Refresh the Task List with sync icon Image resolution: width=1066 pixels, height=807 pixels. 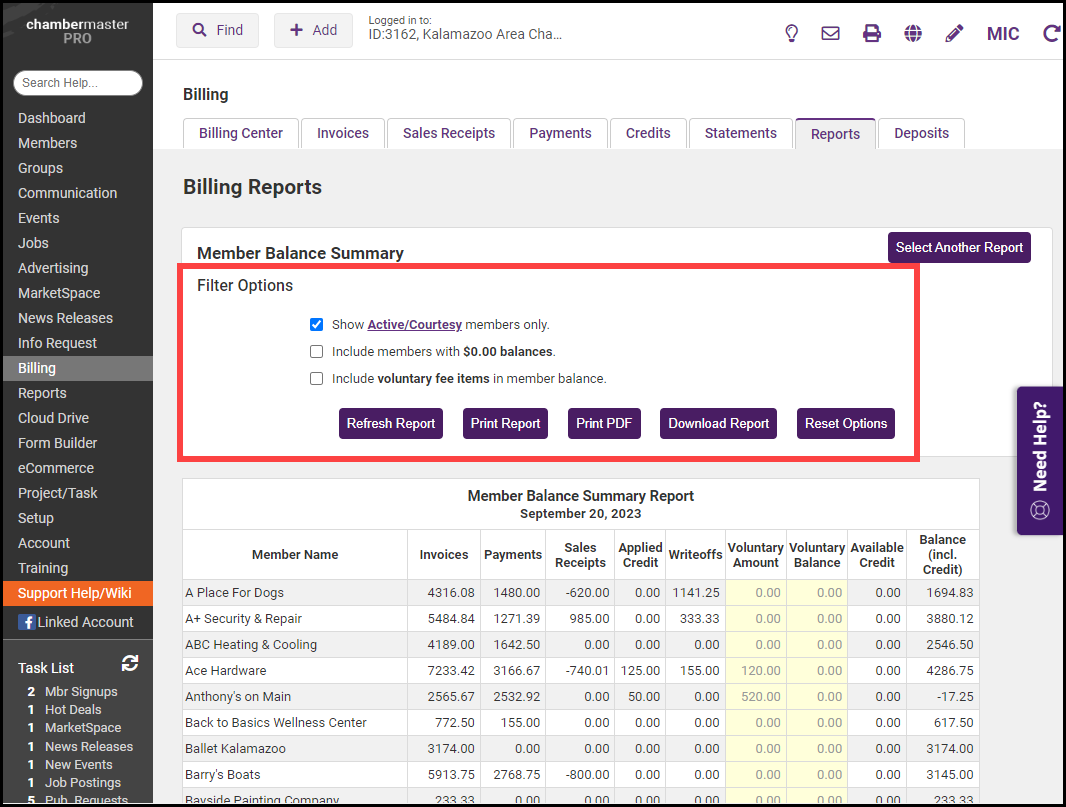tap(130, 664)
